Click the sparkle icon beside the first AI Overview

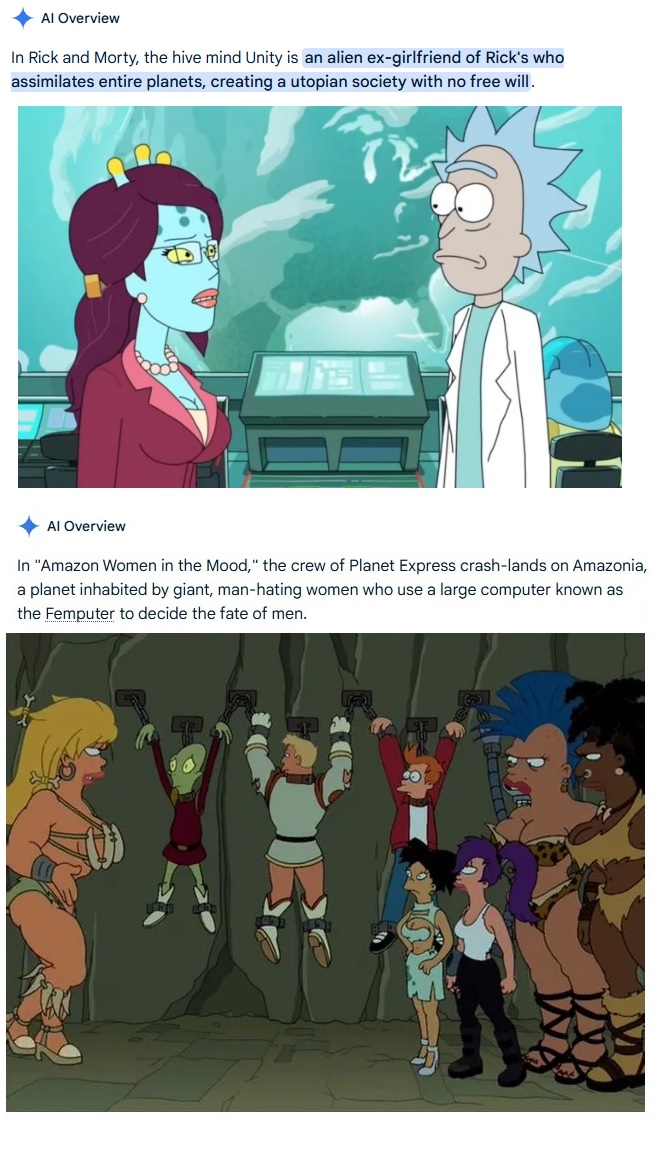click(24, 18)
